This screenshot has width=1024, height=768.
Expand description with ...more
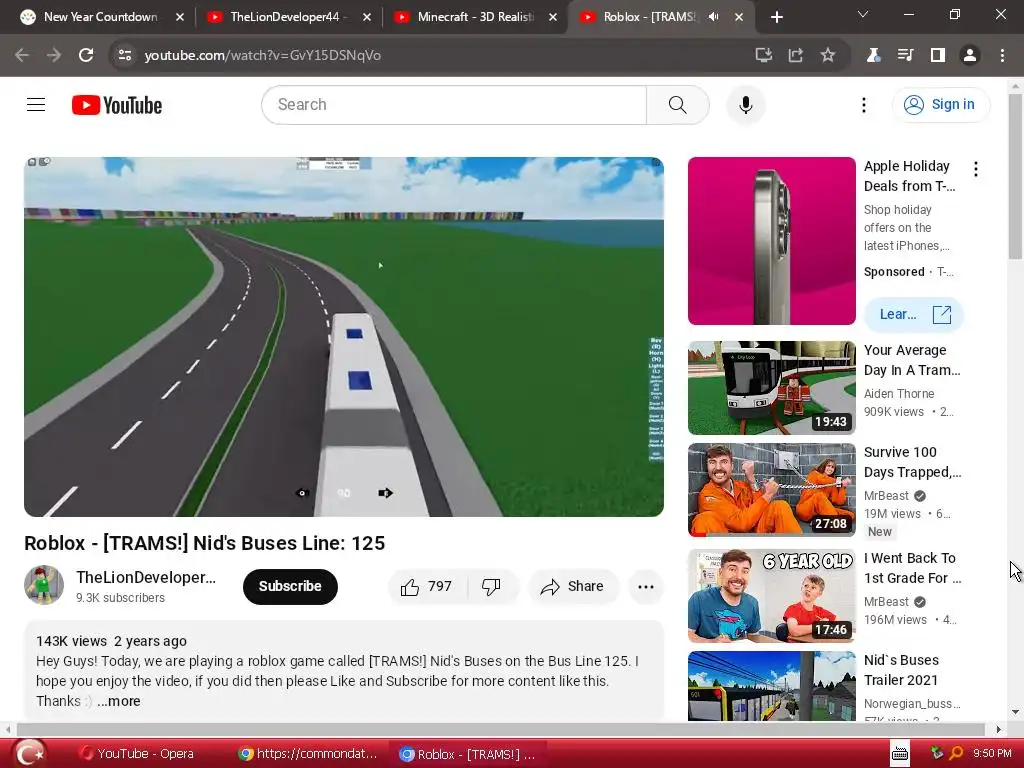pos(118,701)
